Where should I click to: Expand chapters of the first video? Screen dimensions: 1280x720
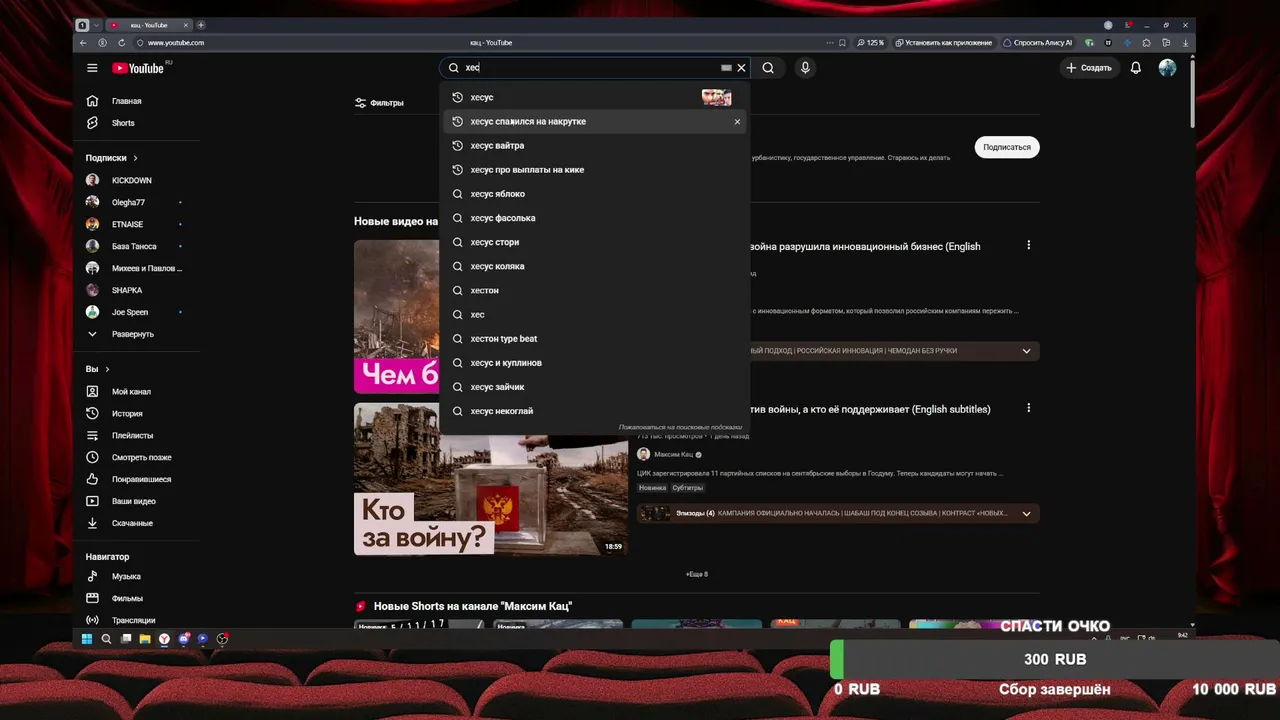pyautogui.click(x=1026, y=351)
